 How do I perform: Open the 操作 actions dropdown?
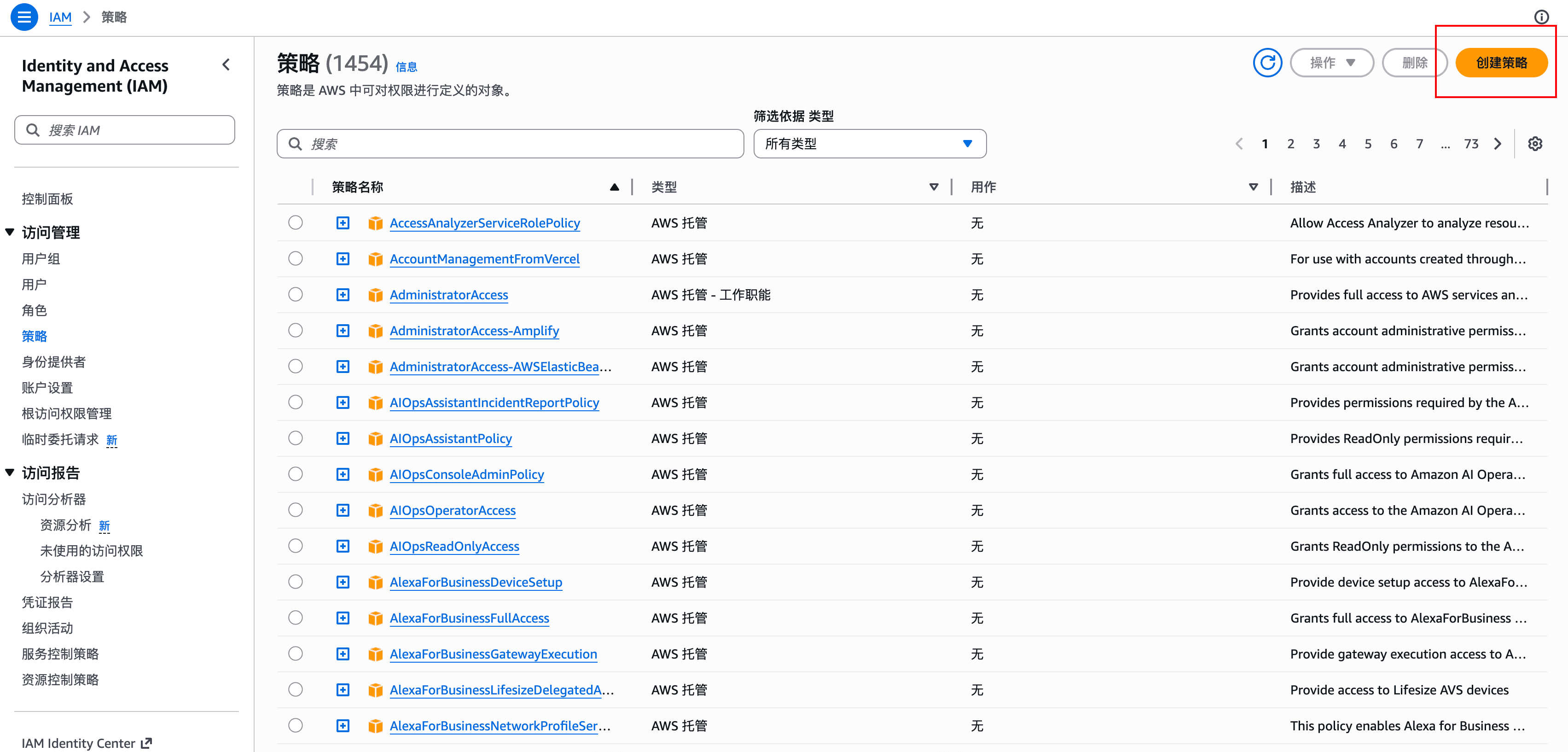(1331, 63)
